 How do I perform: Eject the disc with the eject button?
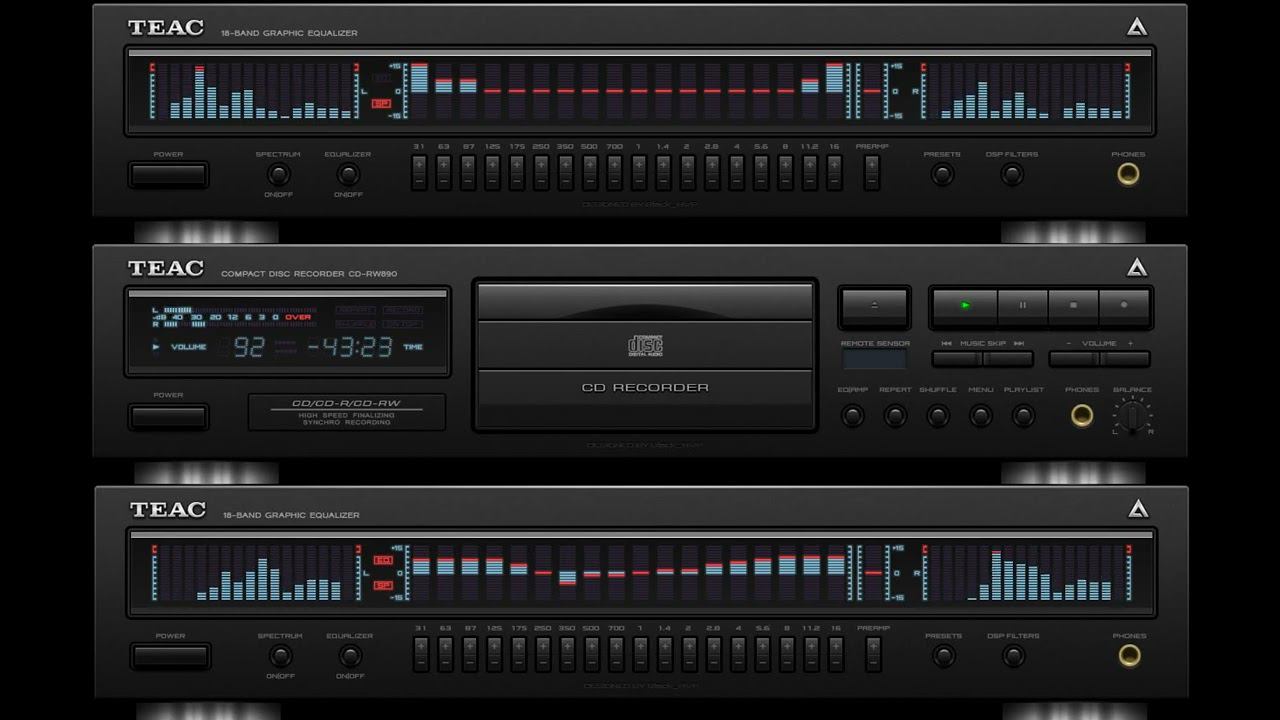[x=874, y=306]
